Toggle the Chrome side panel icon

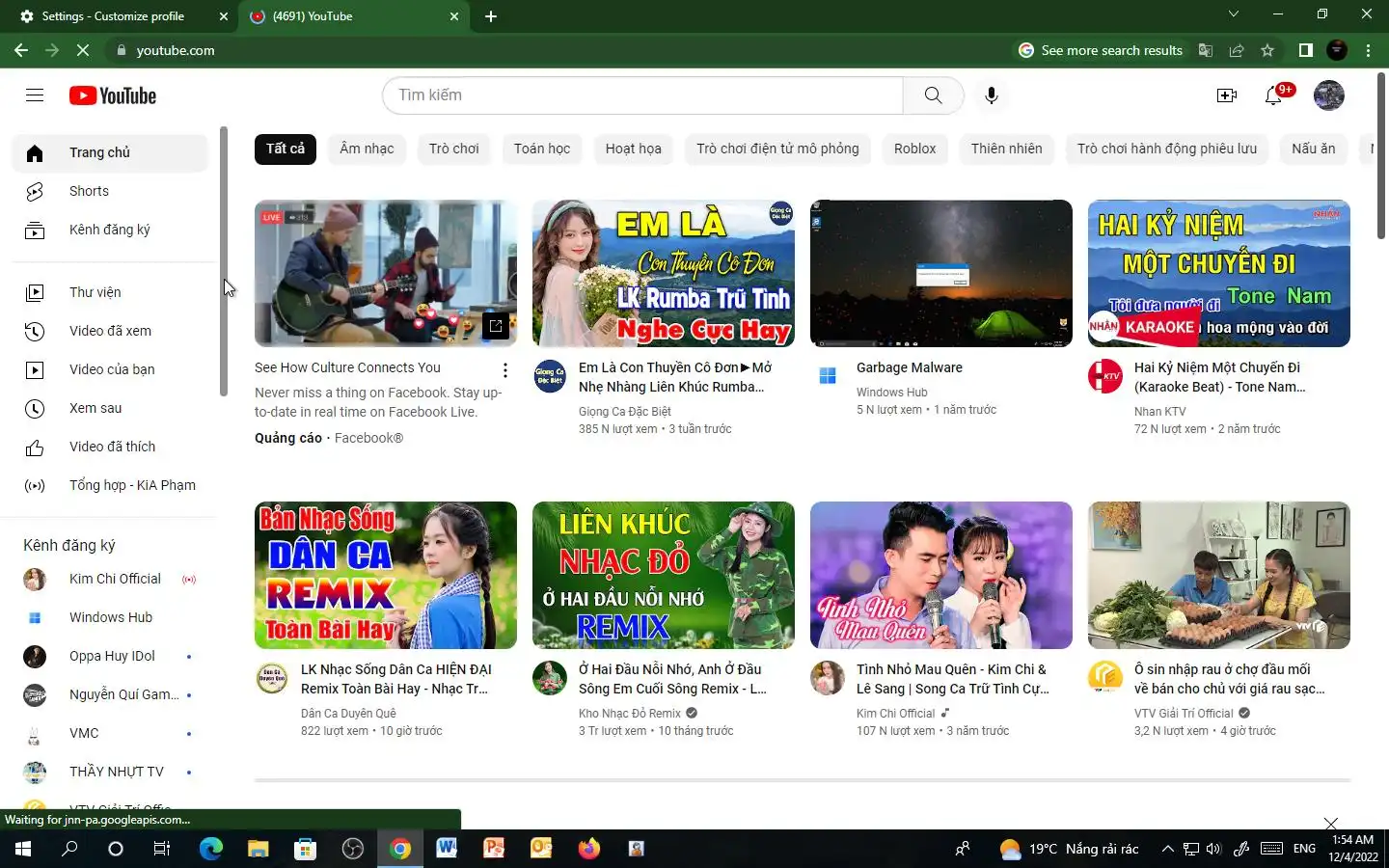tap(1305, 50)
